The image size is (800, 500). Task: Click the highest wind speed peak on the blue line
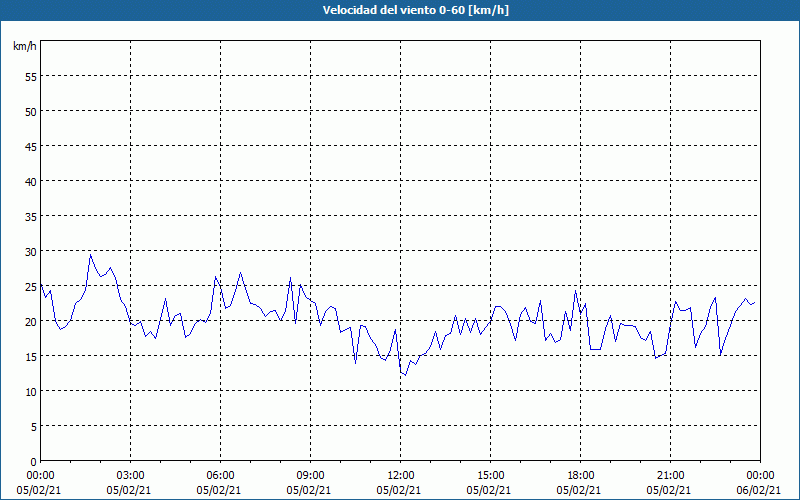90,254
